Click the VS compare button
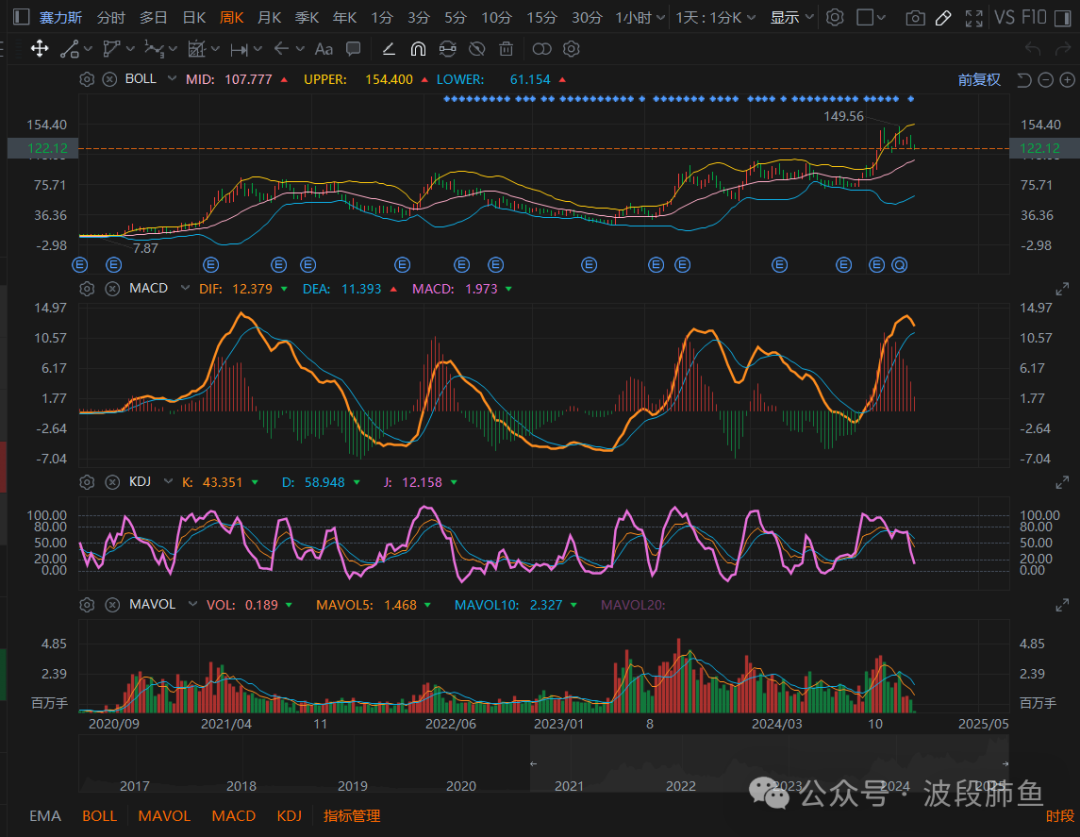 [x=1004, y=17]
